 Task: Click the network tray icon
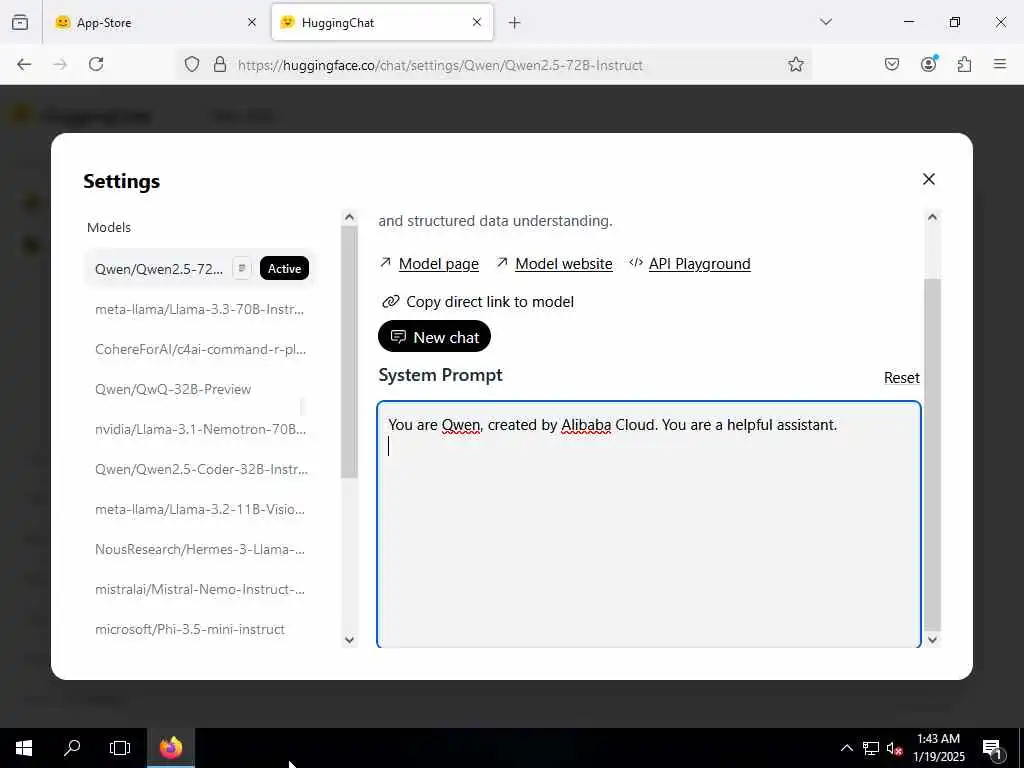click(871, 748)
